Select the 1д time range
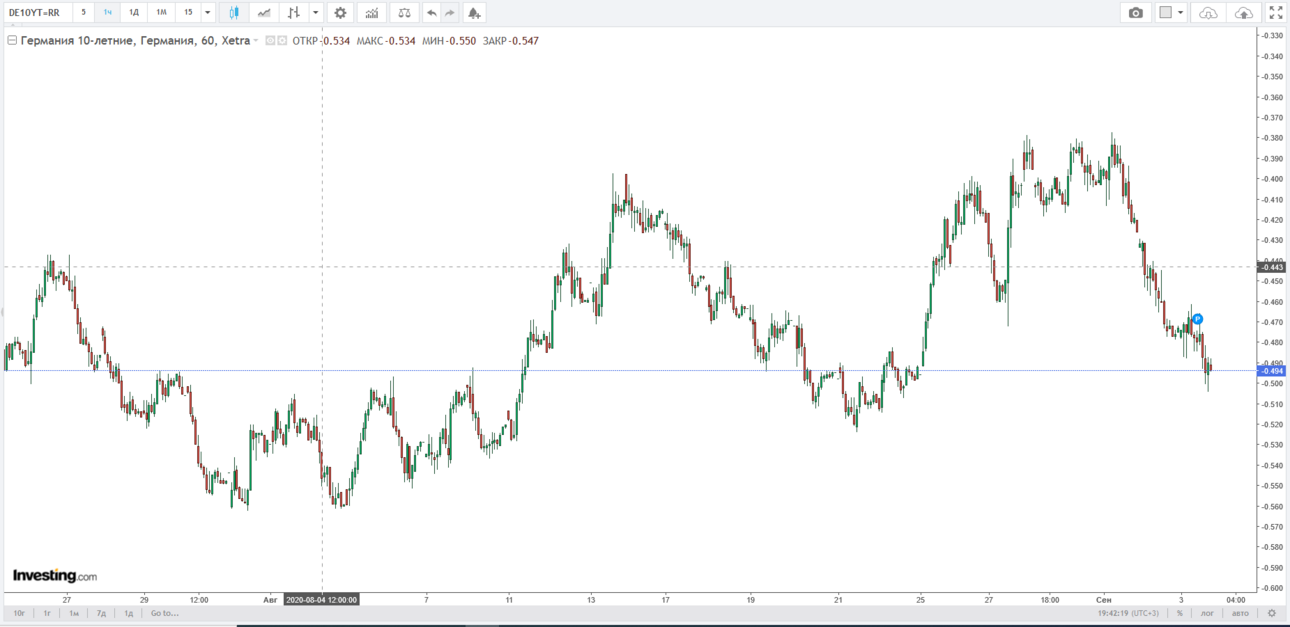1290x627 pixels. click(128, 613)
